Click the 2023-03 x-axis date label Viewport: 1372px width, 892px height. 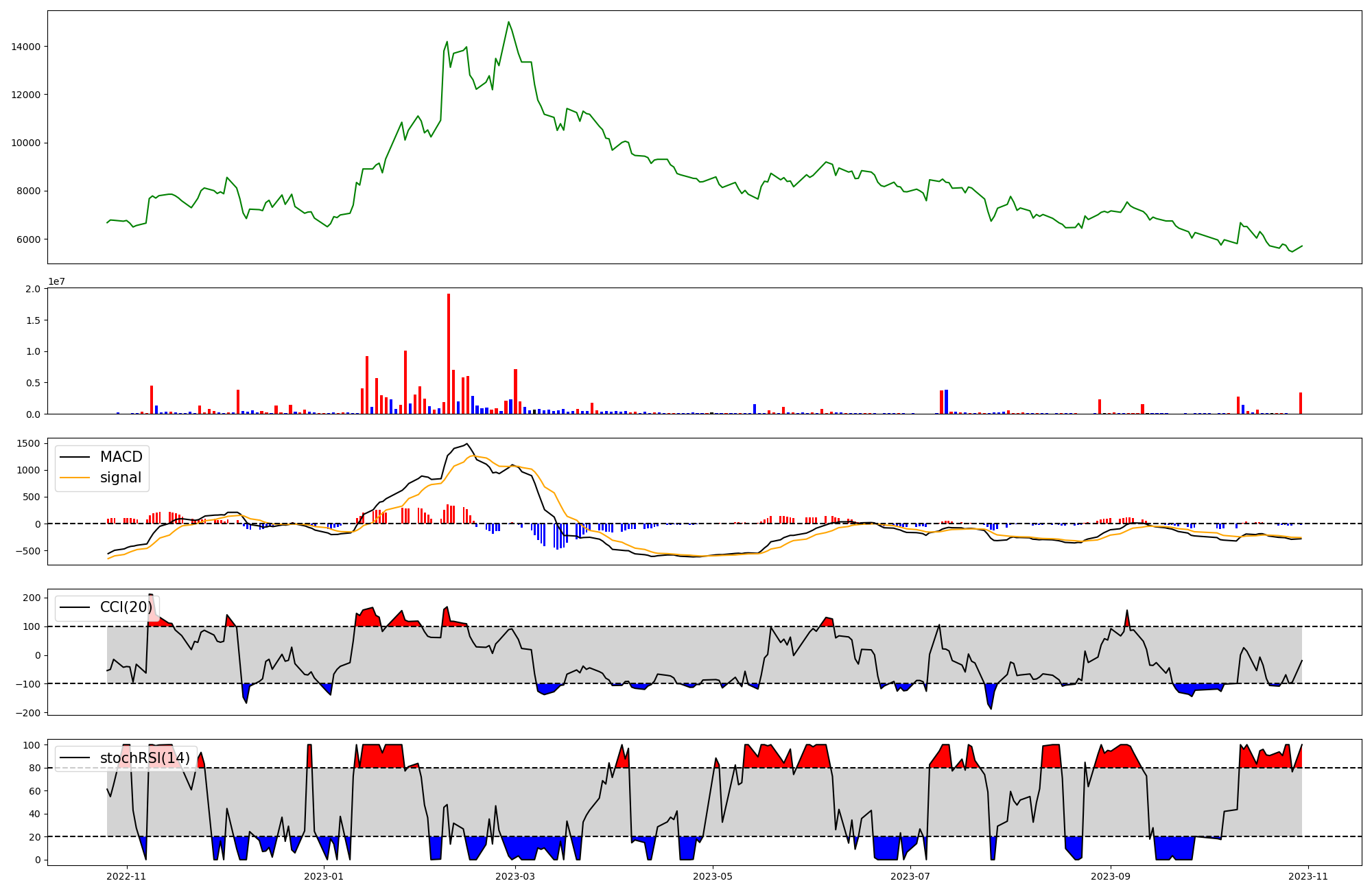click(x=515, y=876)
